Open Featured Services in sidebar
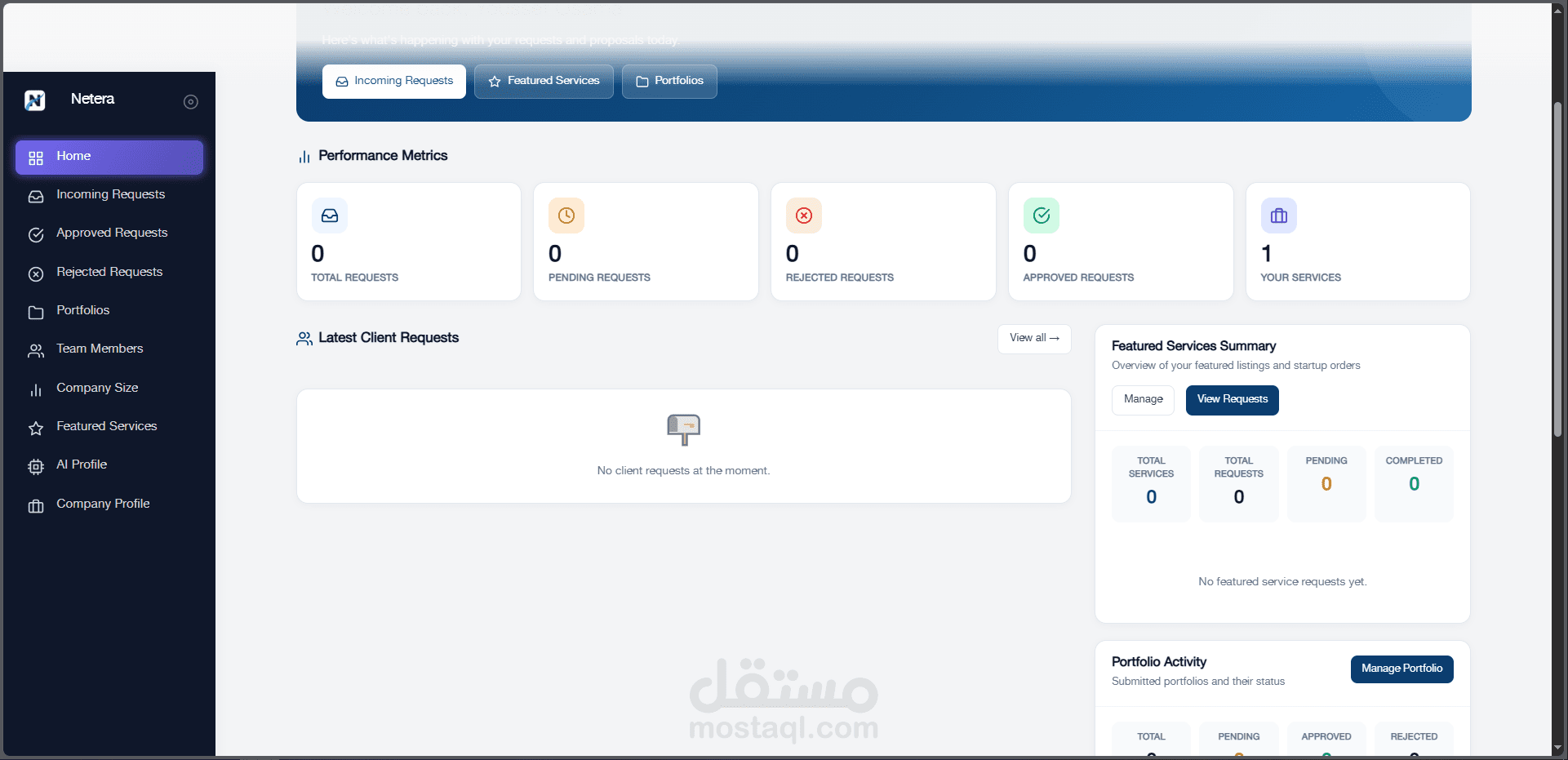The height and width of the screenshot is (760, 1568). [x=109, y=427]
